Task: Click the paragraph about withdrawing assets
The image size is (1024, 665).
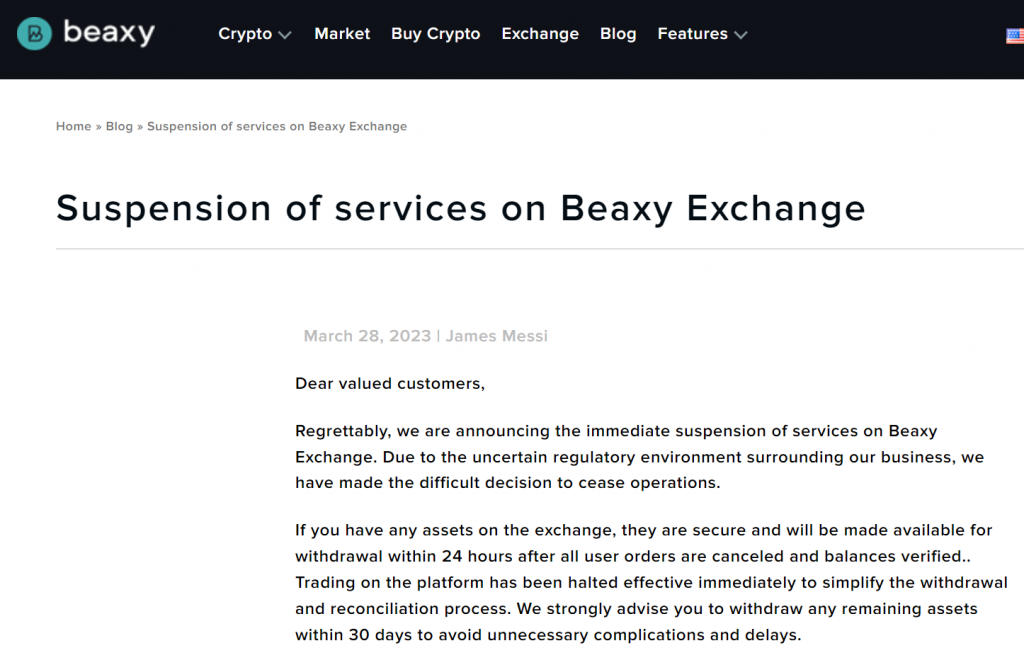Action: coord(650,582)
